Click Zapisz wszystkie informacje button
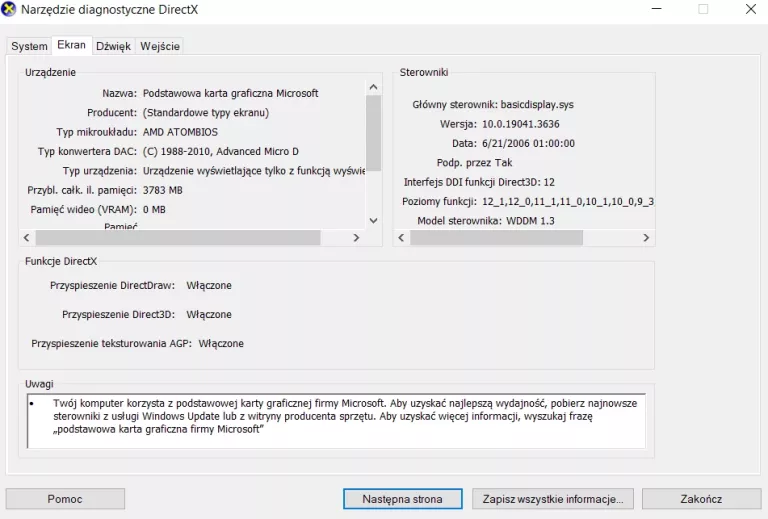 point(552,499)
